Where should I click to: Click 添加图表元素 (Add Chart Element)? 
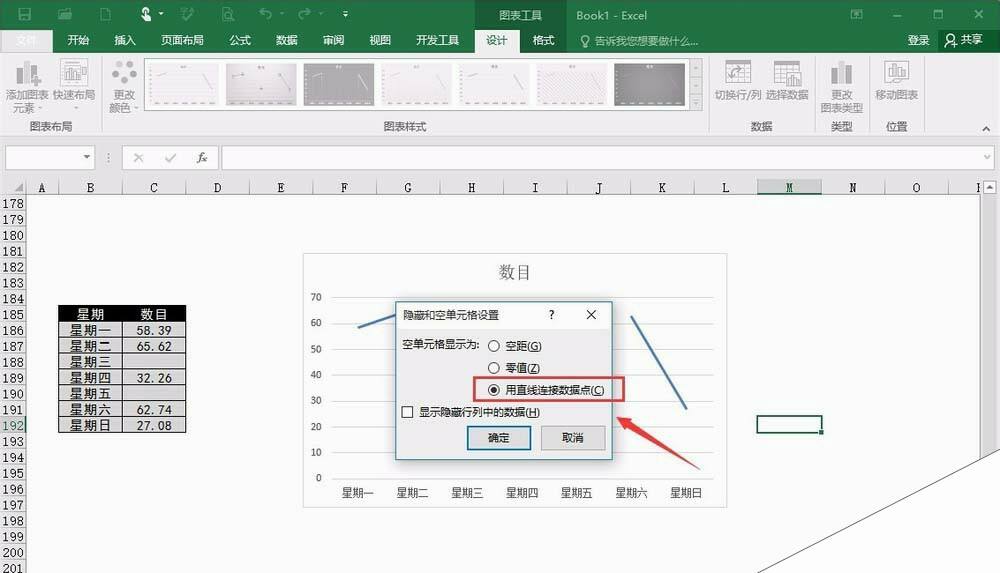[27, 87]
